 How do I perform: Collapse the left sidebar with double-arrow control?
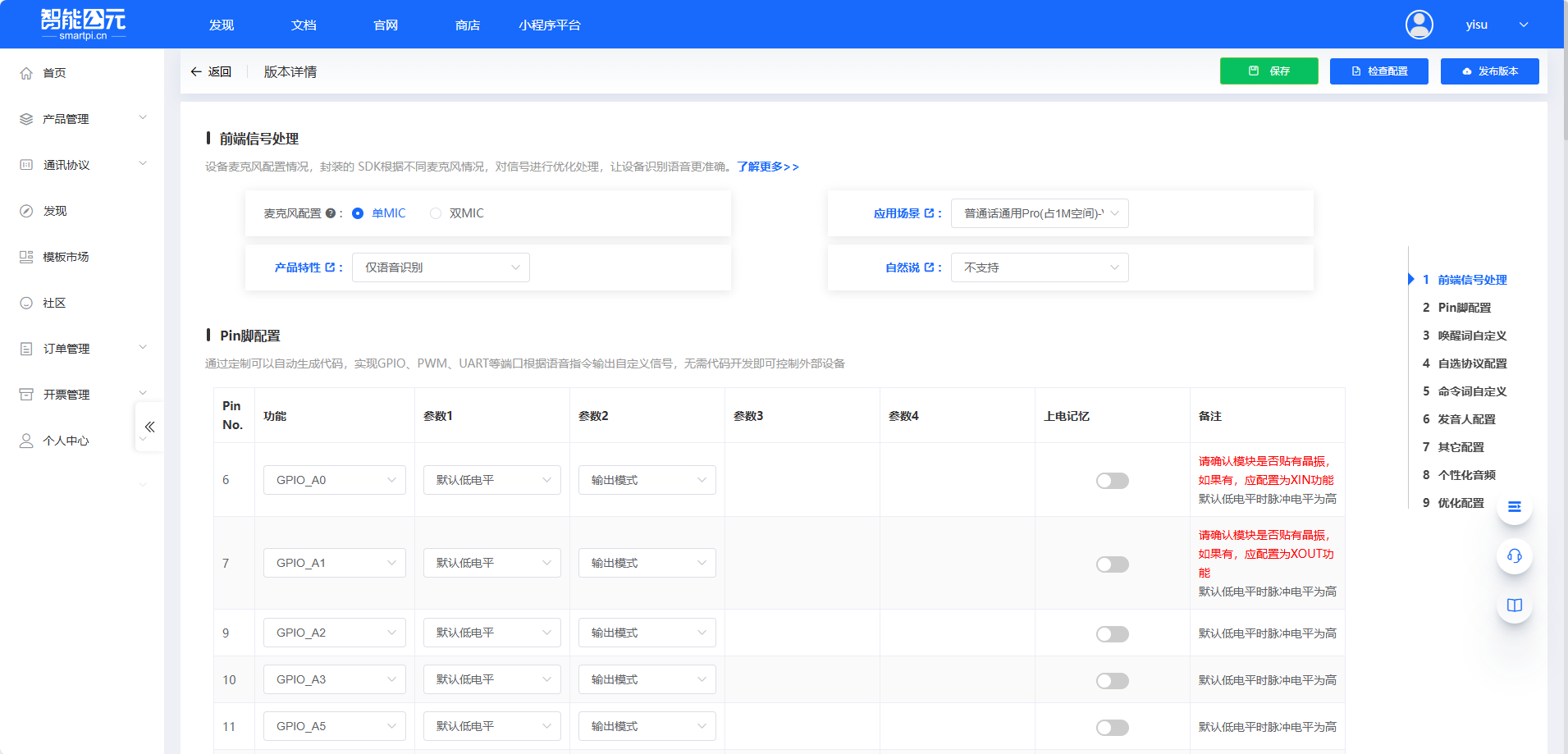pyautogui.click(x=149, y=426)
